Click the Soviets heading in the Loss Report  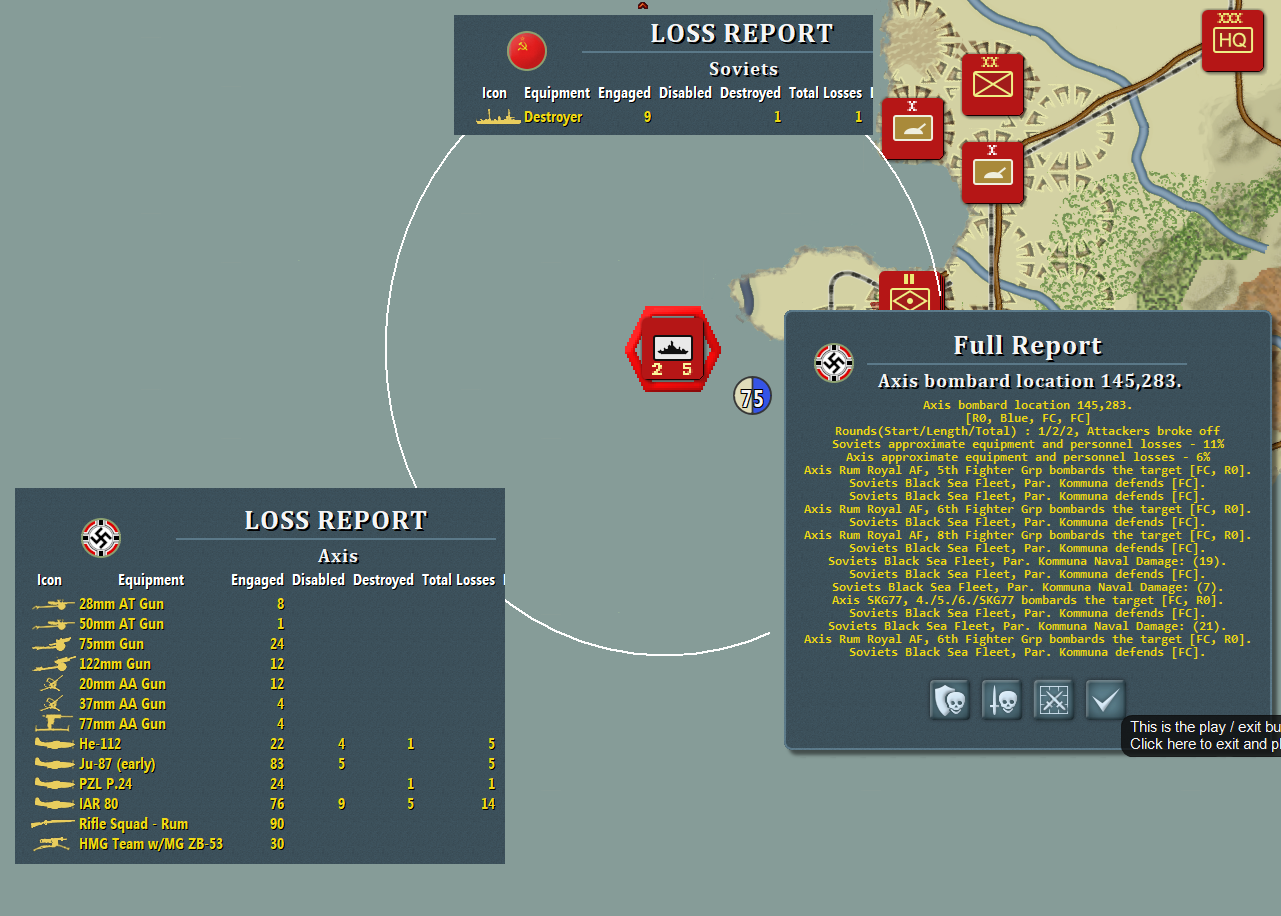[x=743, y=69]
